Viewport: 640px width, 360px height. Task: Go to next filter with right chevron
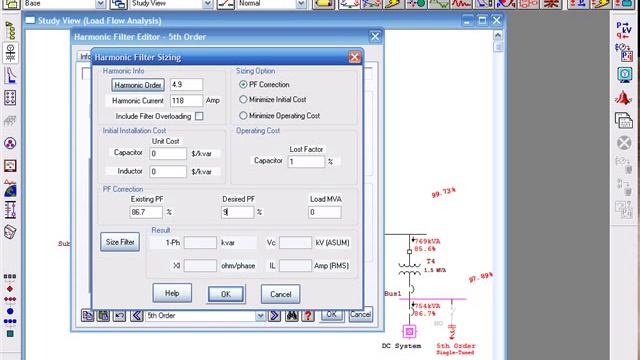click(x=274, y=315)
